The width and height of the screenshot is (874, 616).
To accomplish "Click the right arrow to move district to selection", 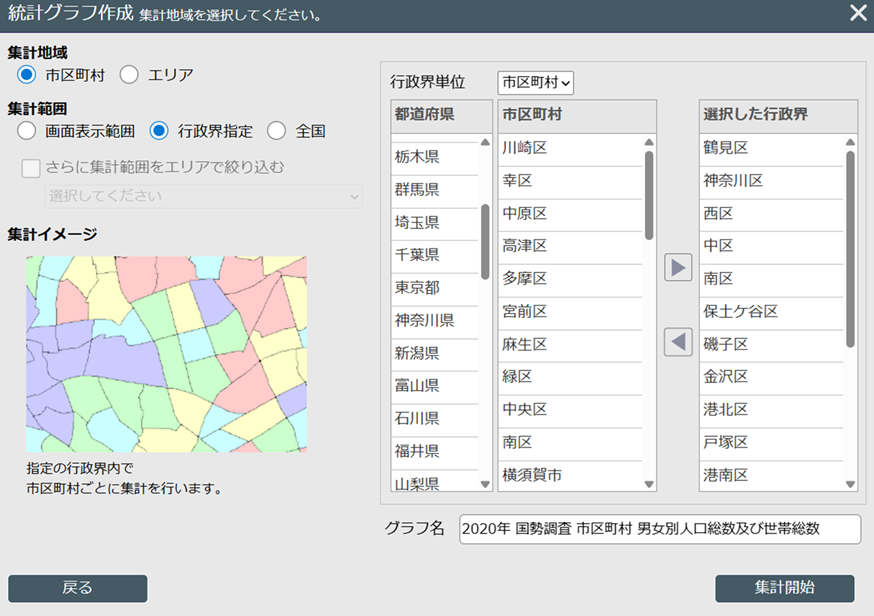I will tap(677, 267).
